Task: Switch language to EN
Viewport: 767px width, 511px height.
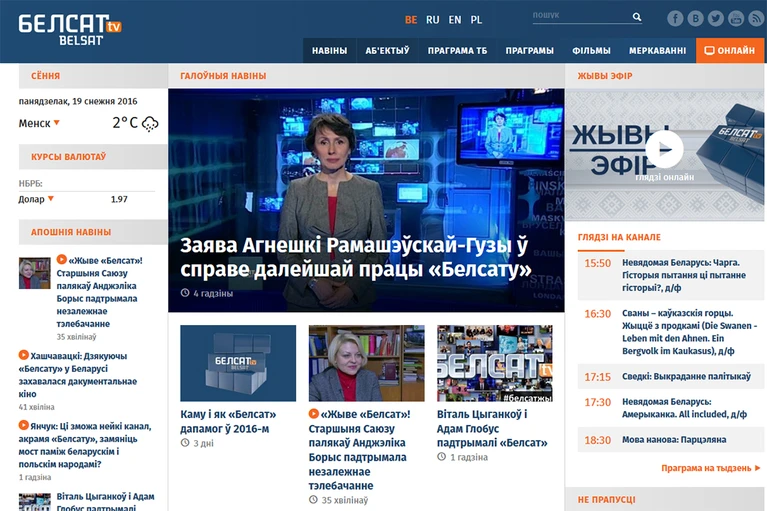Action: [455, 20]
